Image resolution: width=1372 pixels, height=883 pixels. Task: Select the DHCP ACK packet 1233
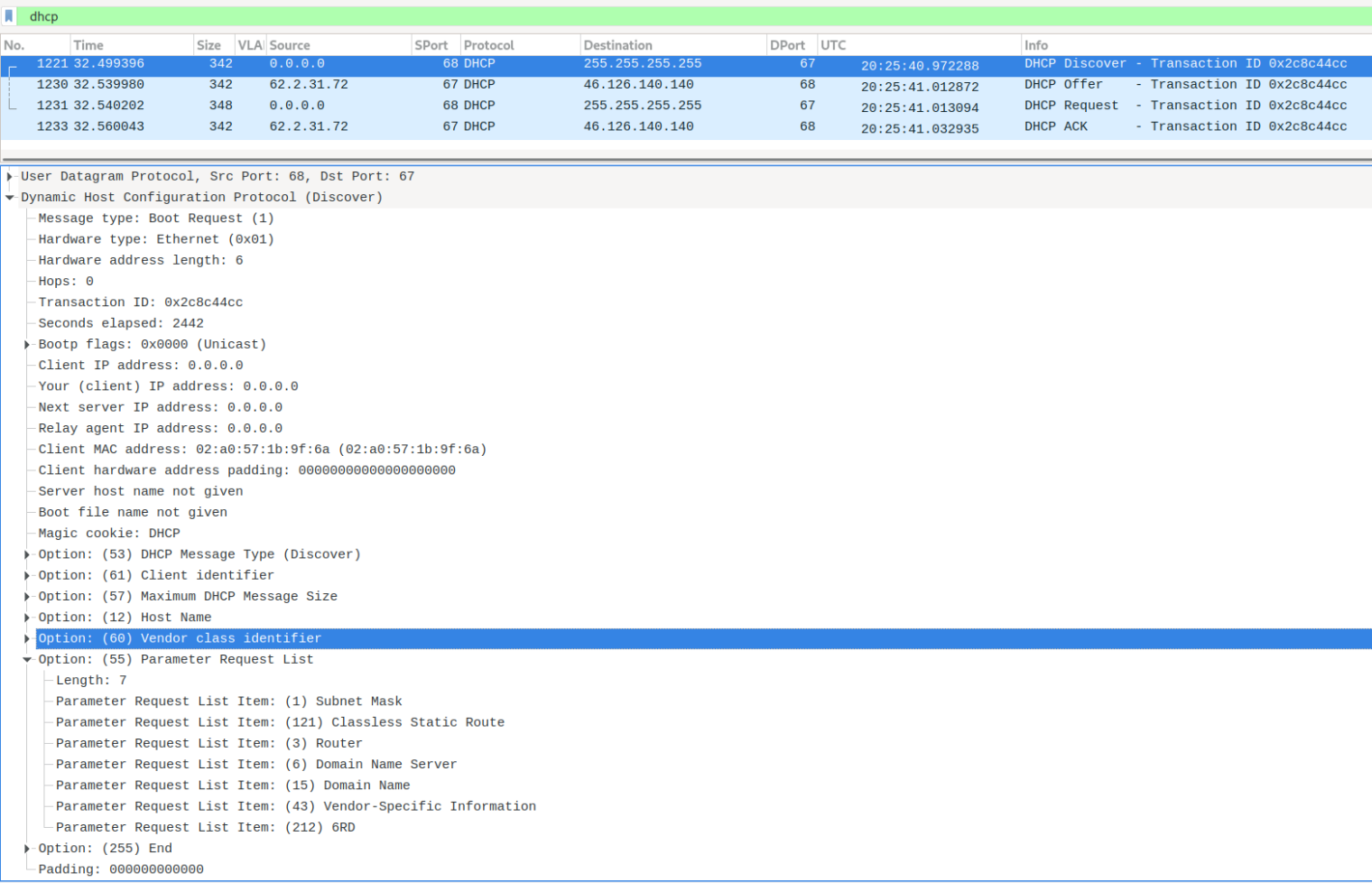pos(632,127)
